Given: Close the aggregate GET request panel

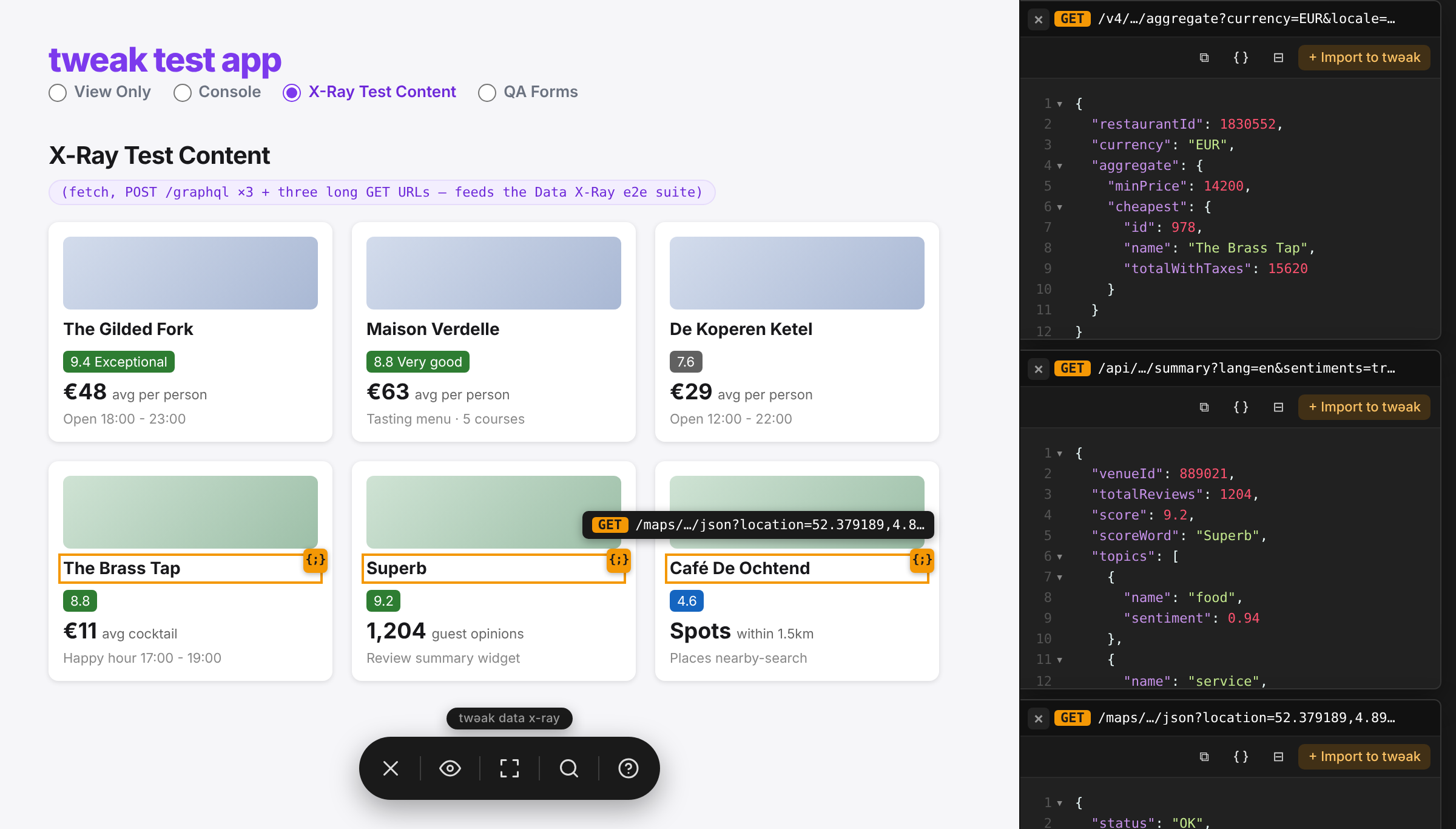Looking at the screenshot, I should coord(1039,19).
